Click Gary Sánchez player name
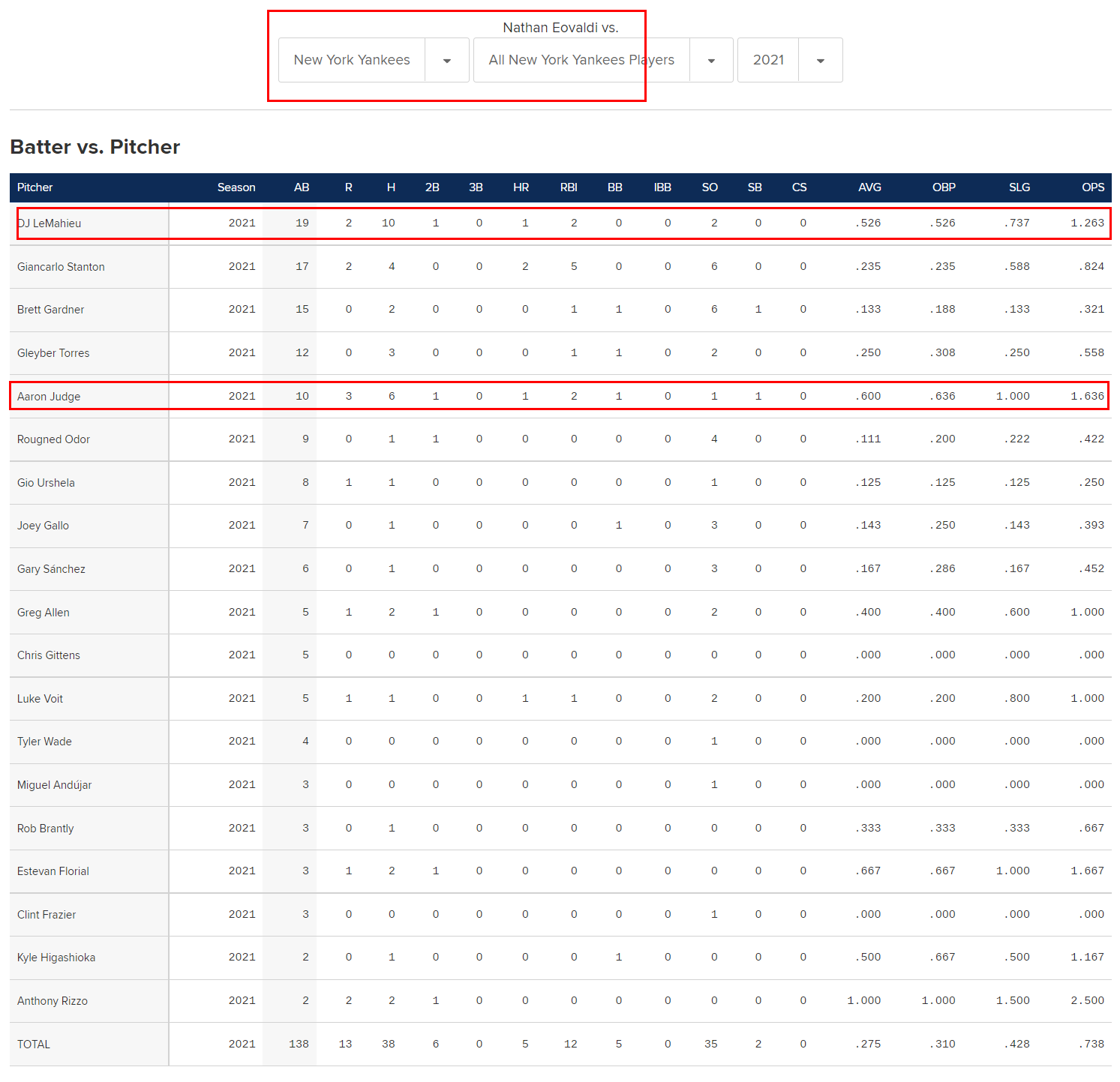1120x1082 pixels. 51,569
